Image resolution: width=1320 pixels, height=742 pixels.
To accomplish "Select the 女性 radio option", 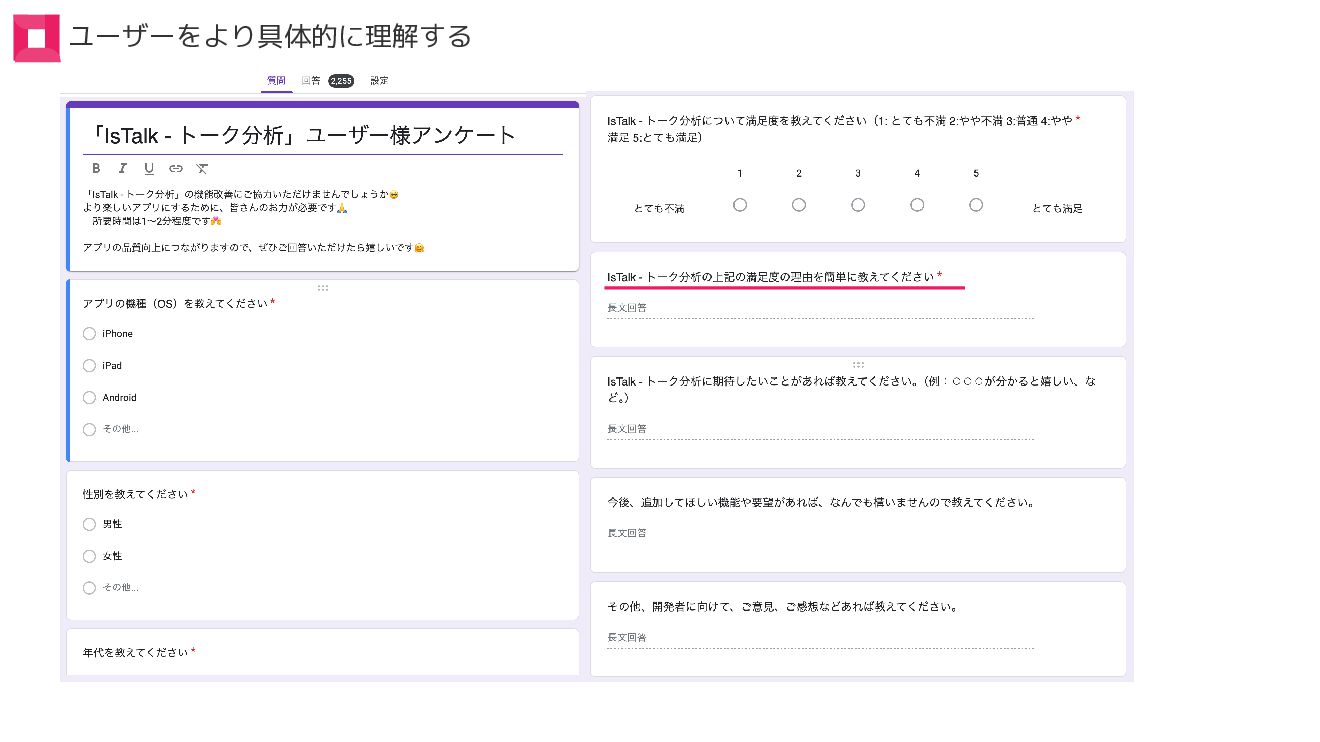I will [90, 556].
